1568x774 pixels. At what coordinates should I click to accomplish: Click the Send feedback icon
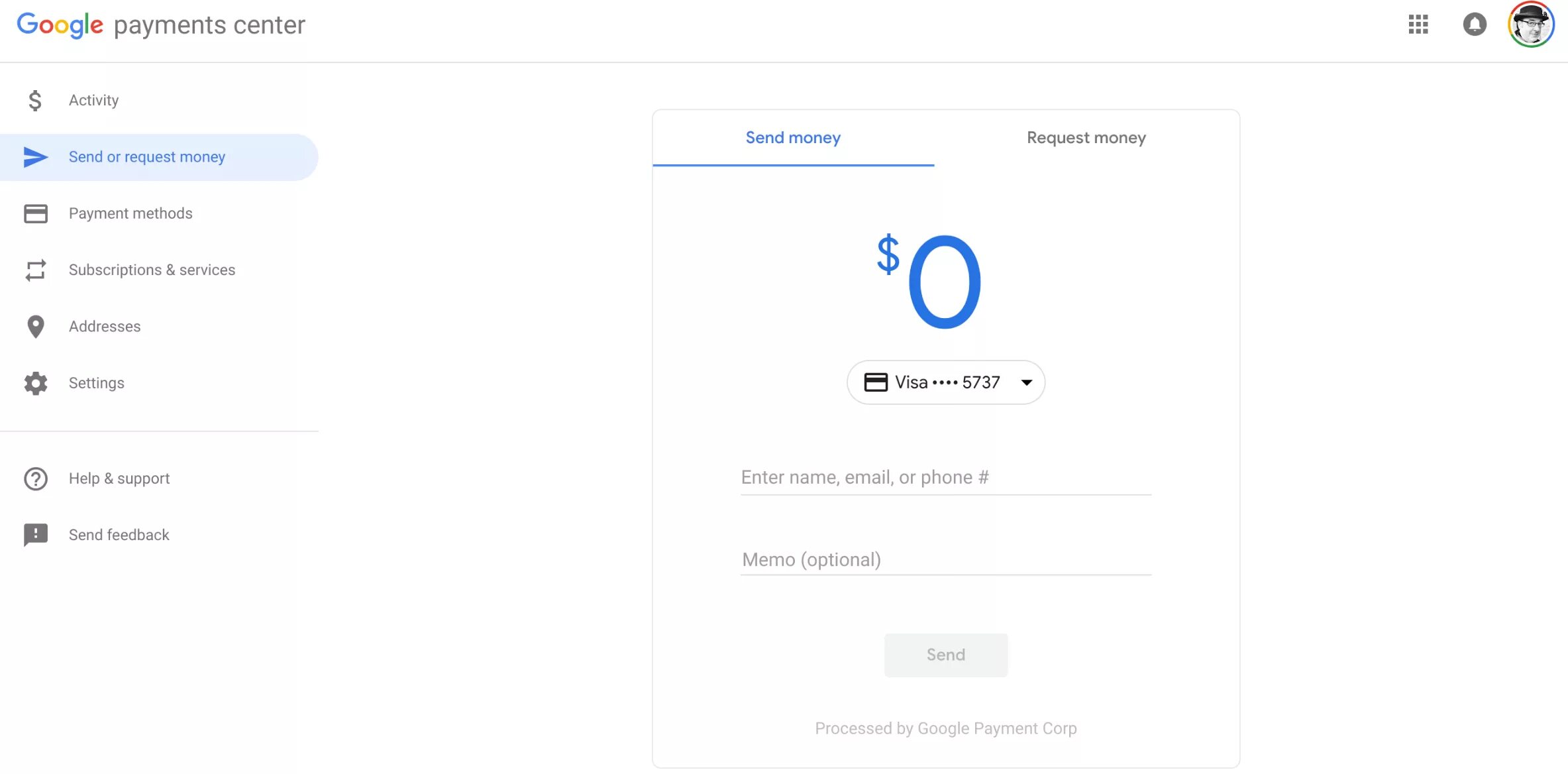point(35,534)
